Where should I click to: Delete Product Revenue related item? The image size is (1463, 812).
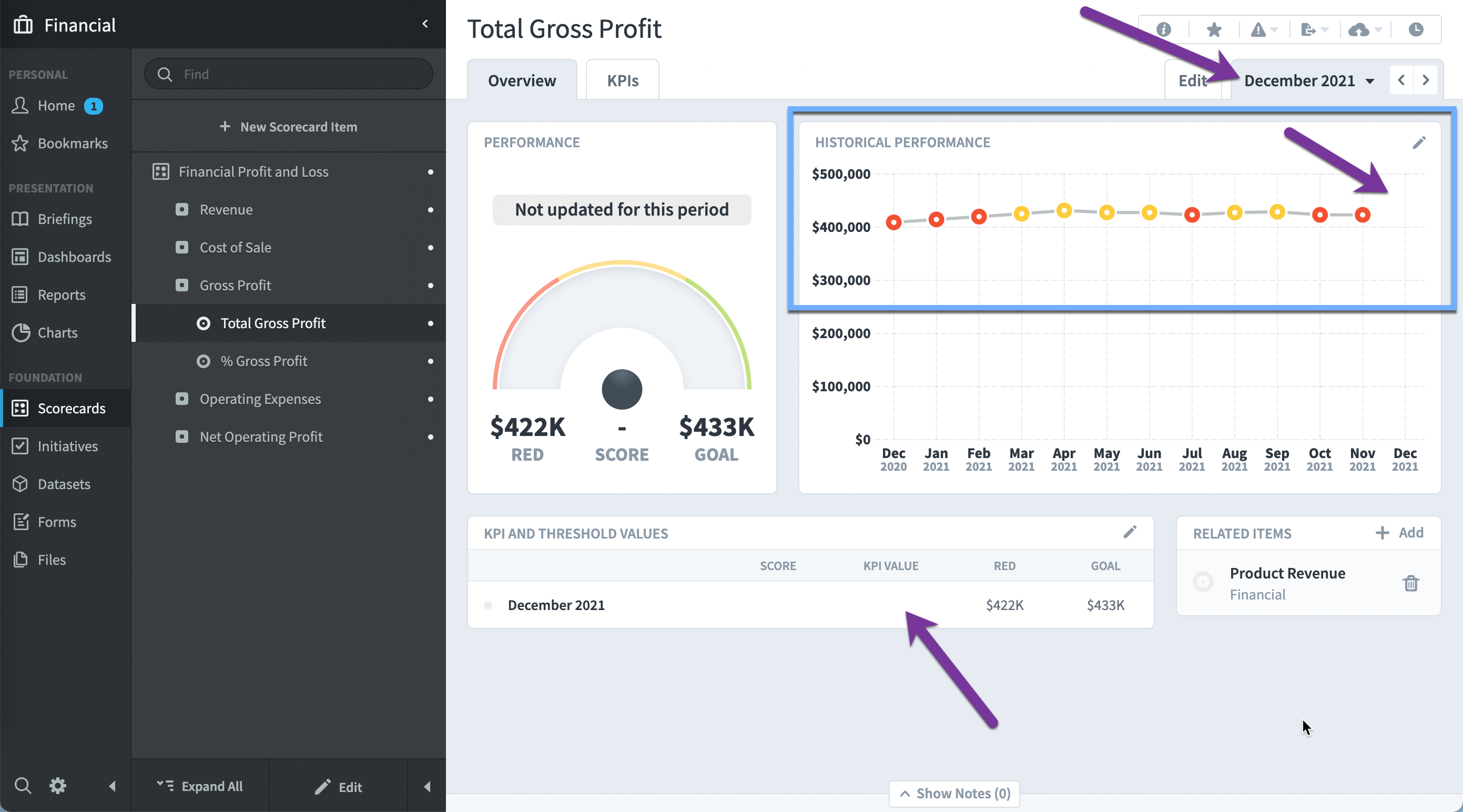pos(1411,583)
